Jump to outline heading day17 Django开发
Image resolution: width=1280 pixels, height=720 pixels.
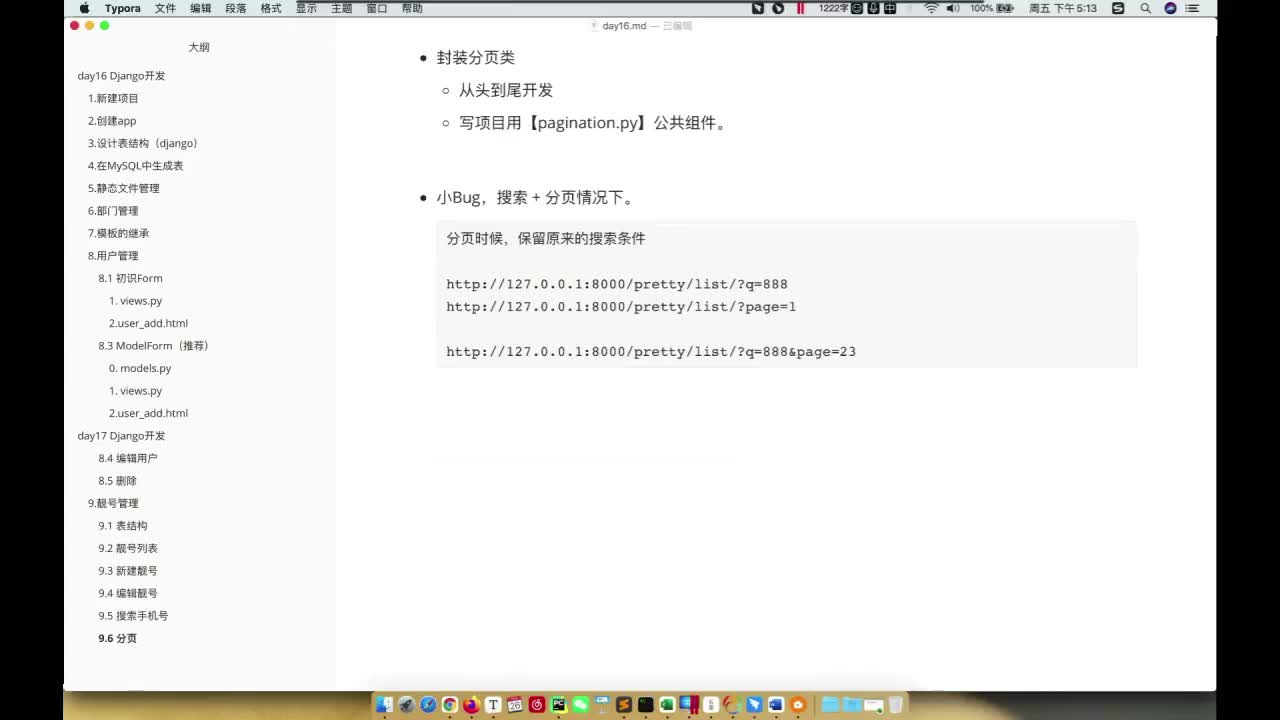coord(121,436)
